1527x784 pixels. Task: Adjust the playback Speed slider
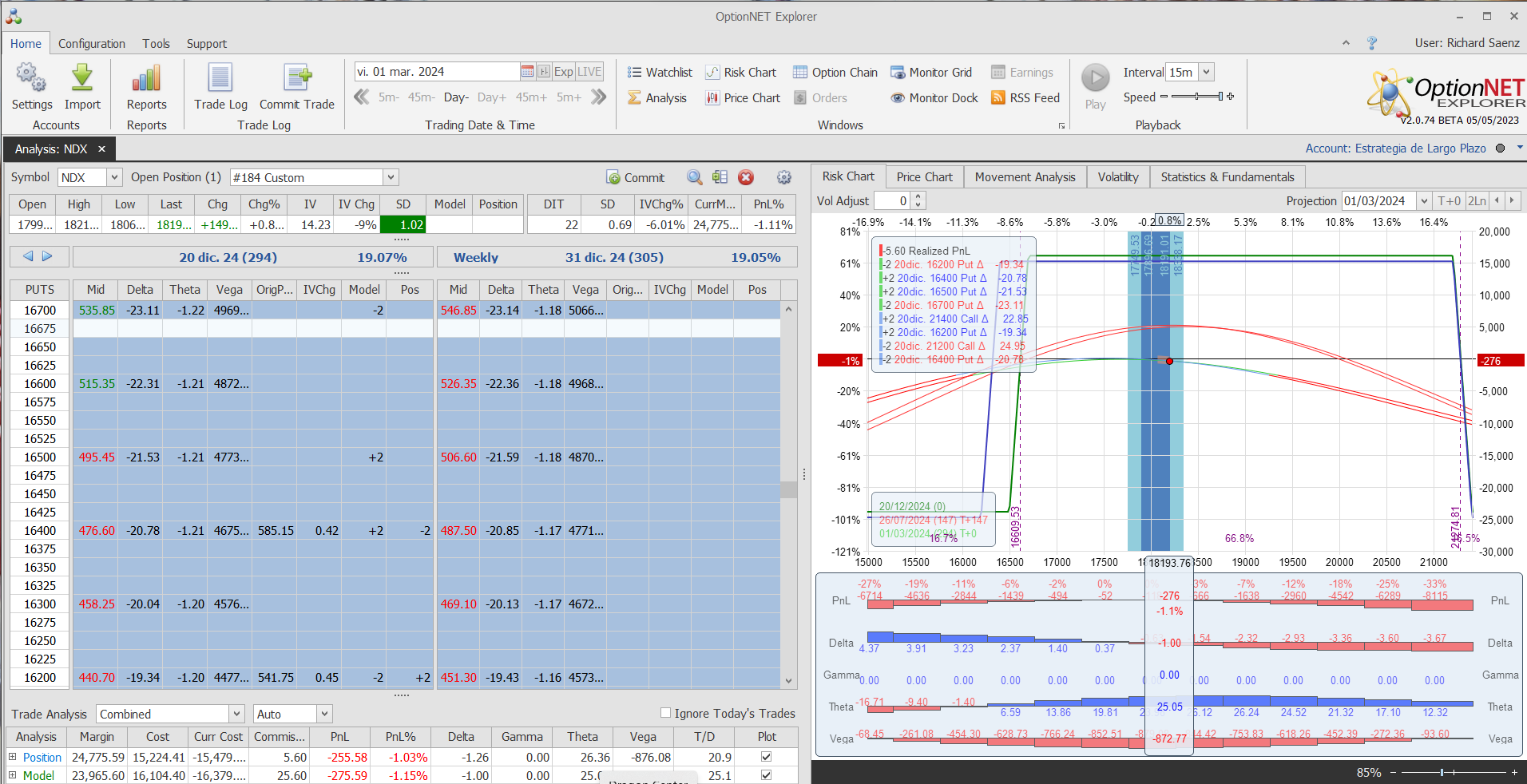coord(1197,97)
